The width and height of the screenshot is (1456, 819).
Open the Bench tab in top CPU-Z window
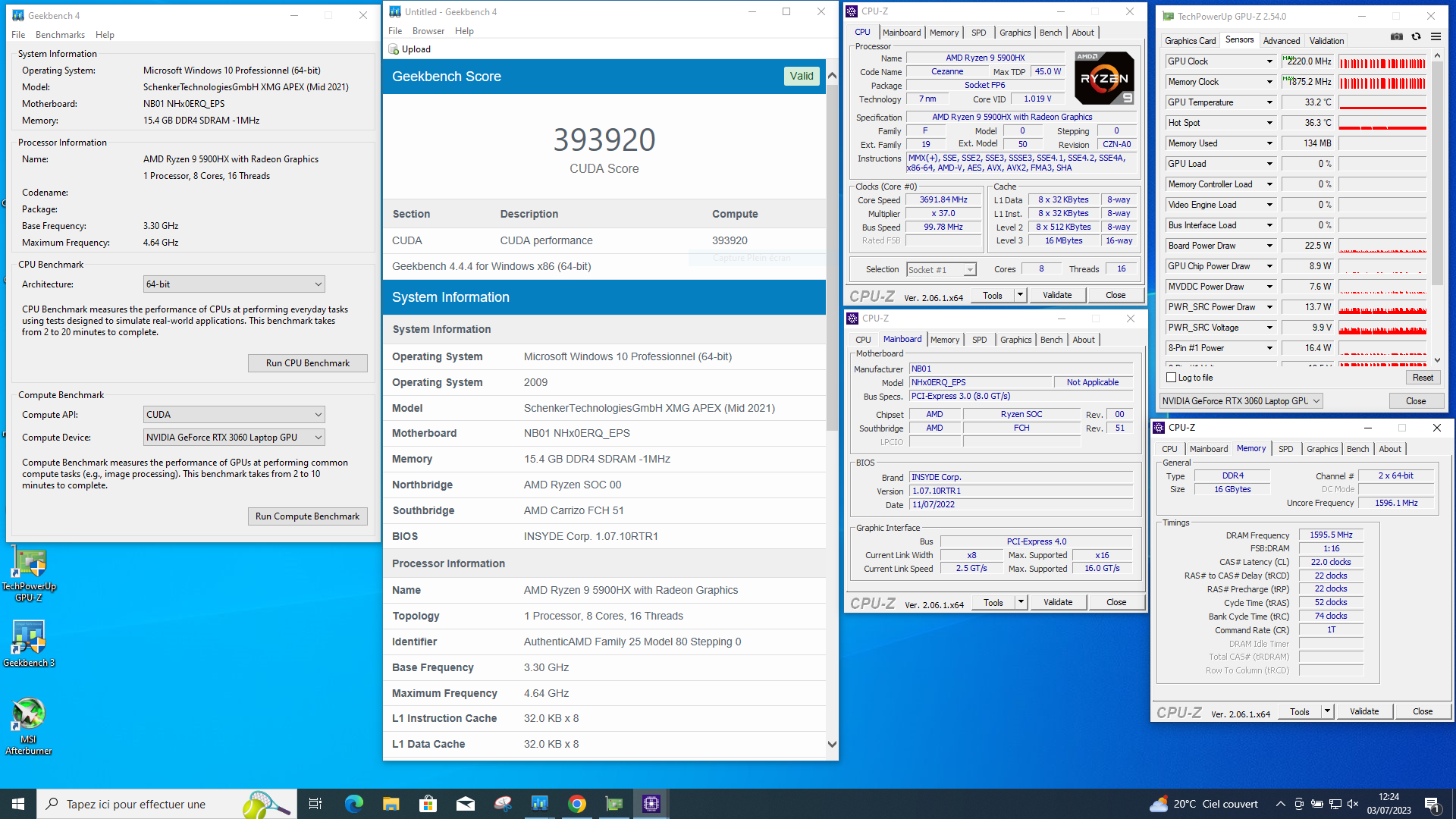[1050, 33]
